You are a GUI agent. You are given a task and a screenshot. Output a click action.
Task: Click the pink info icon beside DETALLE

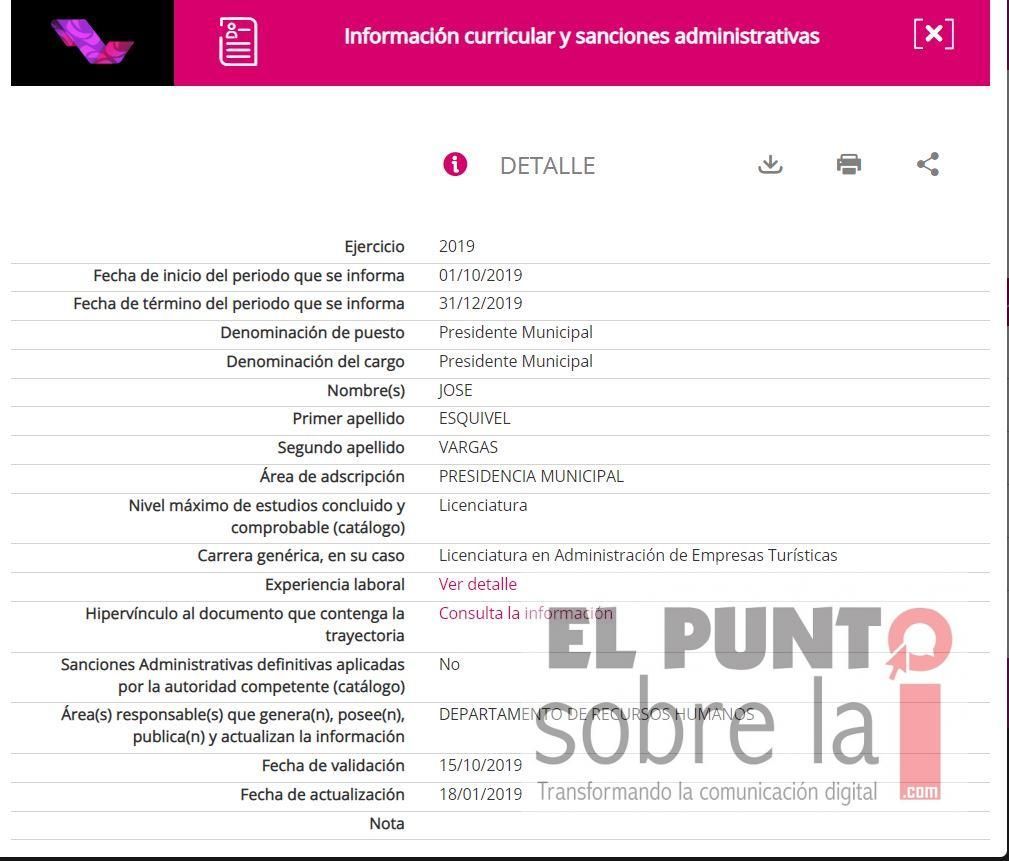[x=455, y=165]
